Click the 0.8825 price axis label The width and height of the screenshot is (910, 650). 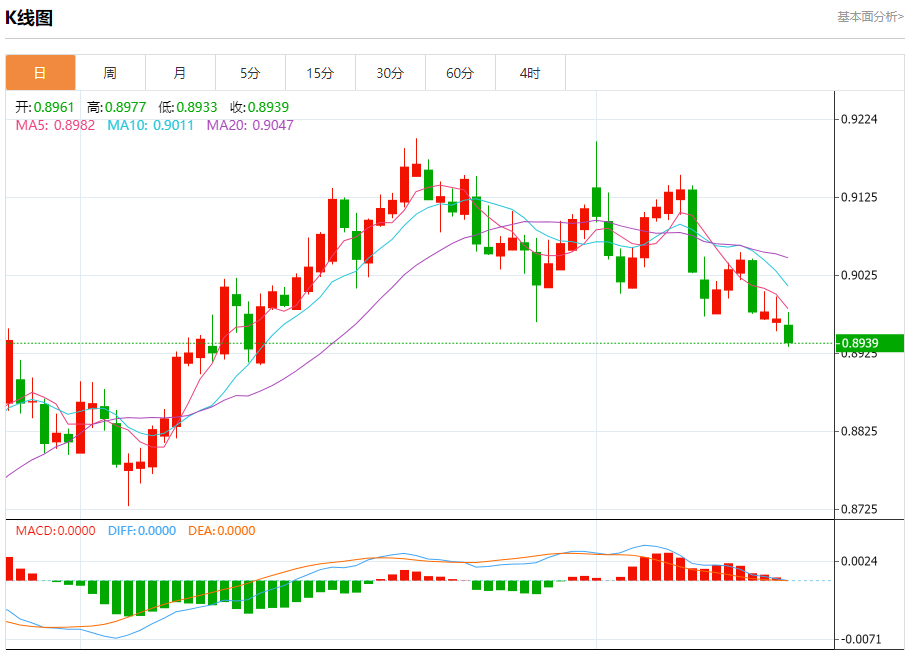tap(860, 431)
